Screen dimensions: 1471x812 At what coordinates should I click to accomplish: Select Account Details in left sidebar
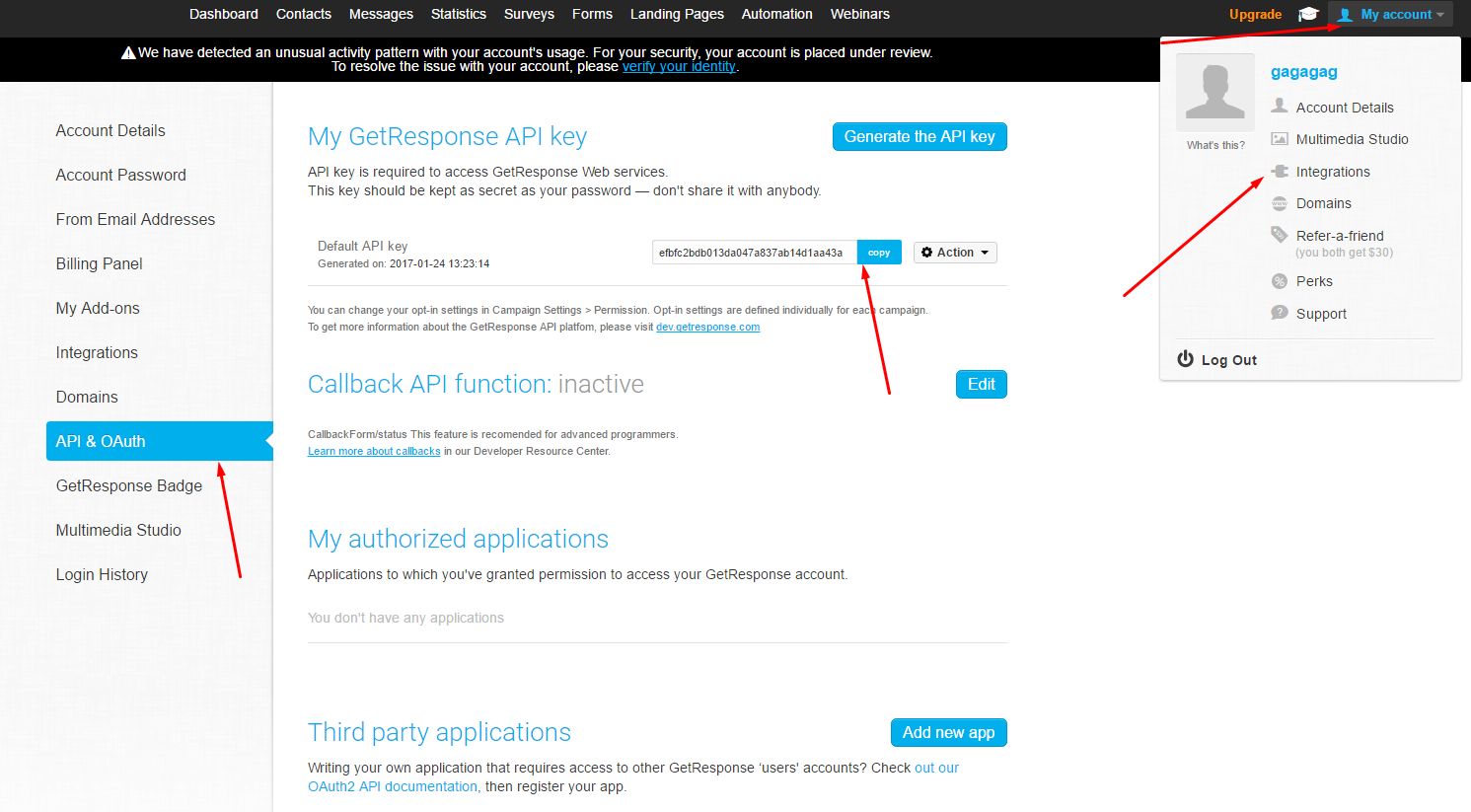click(x=110, y=130)
